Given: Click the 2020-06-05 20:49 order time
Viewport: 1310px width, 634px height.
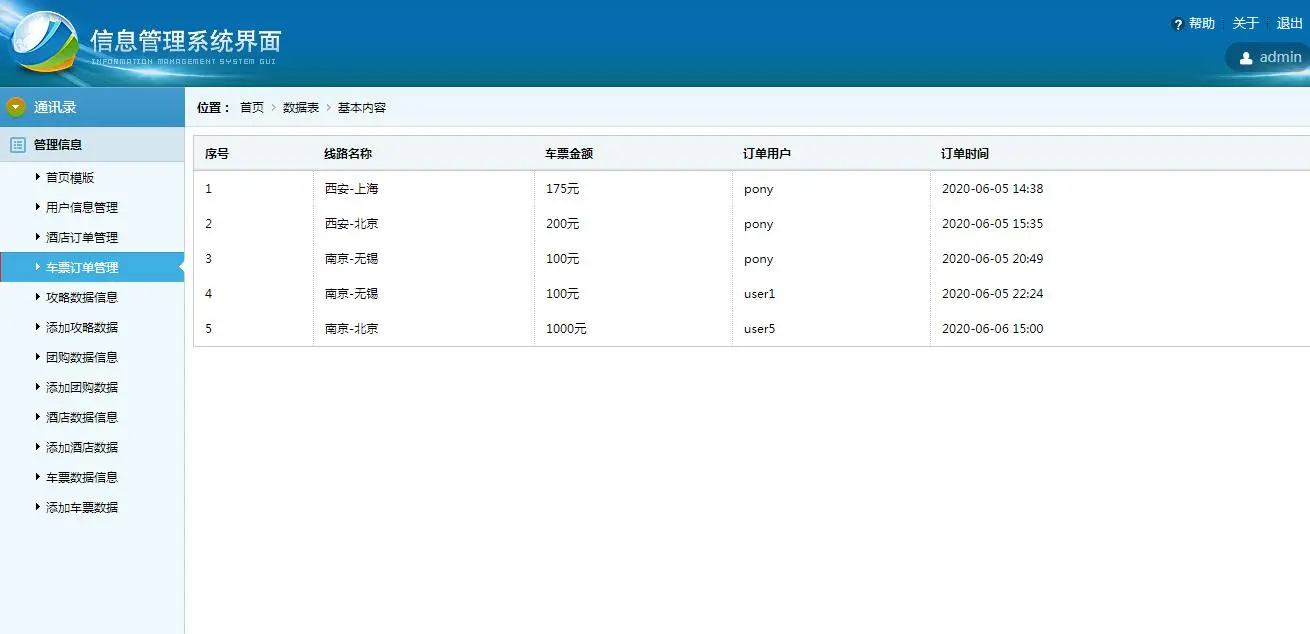Looking at the screenshot, I should click(x=993, y=259).
